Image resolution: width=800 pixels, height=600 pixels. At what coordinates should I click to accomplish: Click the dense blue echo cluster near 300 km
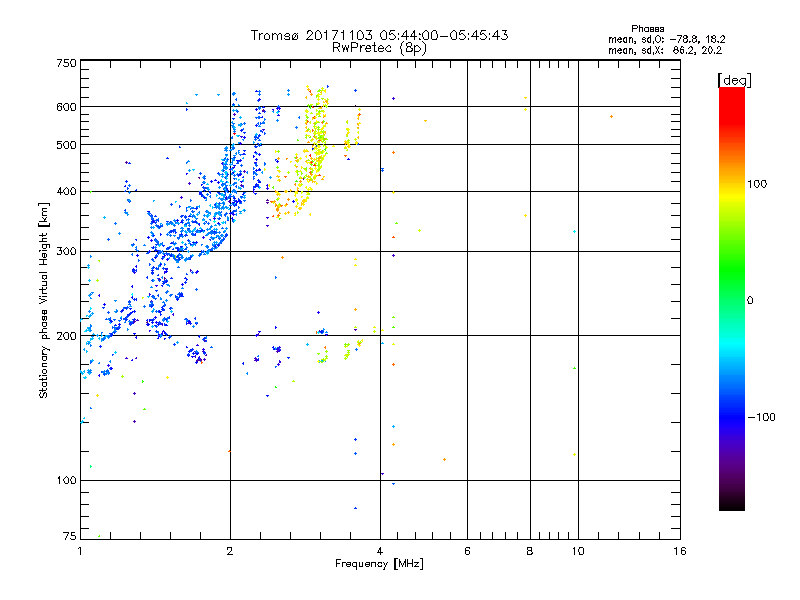tap(189, 235)
